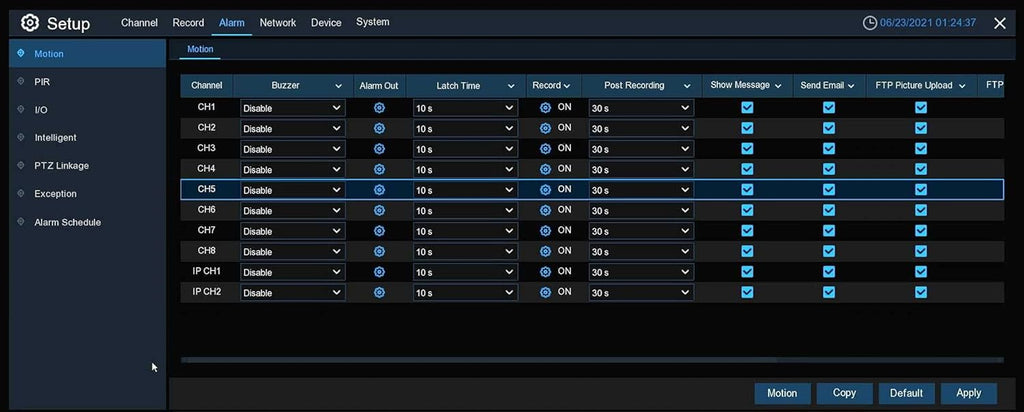The width and height of the screenshot is (1024, 412).
Task: Click the Default button
Action: click(x=906, y=393)
